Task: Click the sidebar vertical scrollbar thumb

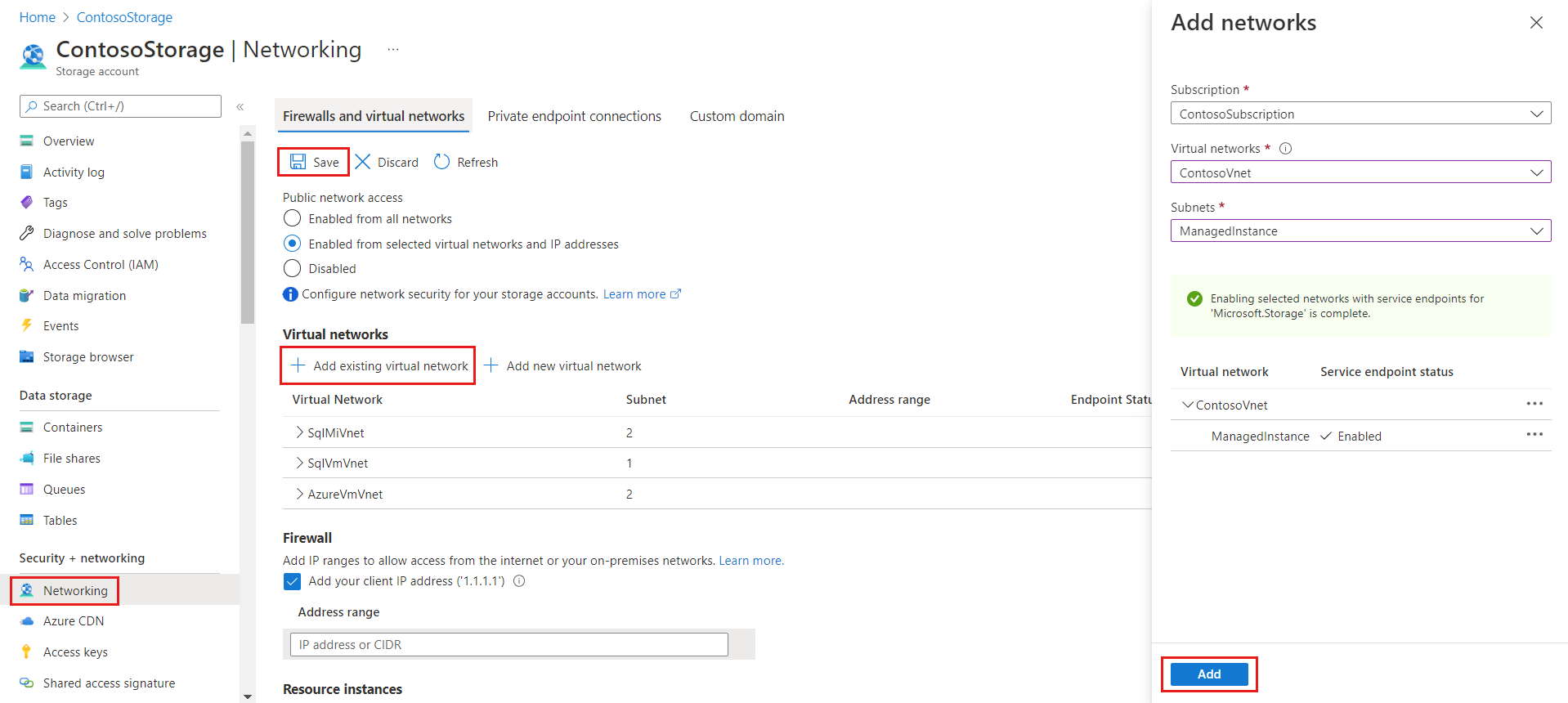Action: tap(248, 233)
